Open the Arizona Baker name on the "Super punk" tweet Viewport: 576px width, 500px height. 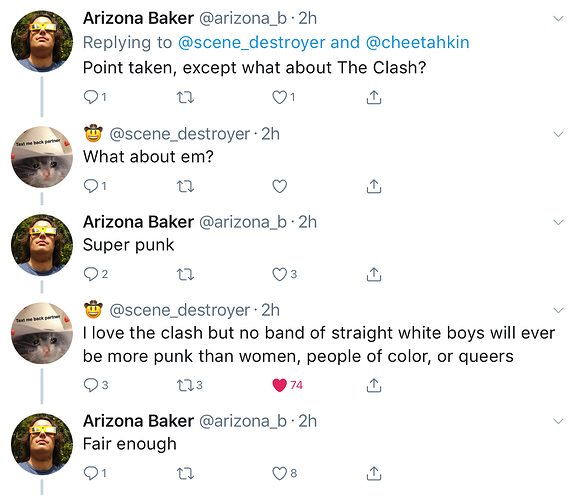[x=138, y=222]
